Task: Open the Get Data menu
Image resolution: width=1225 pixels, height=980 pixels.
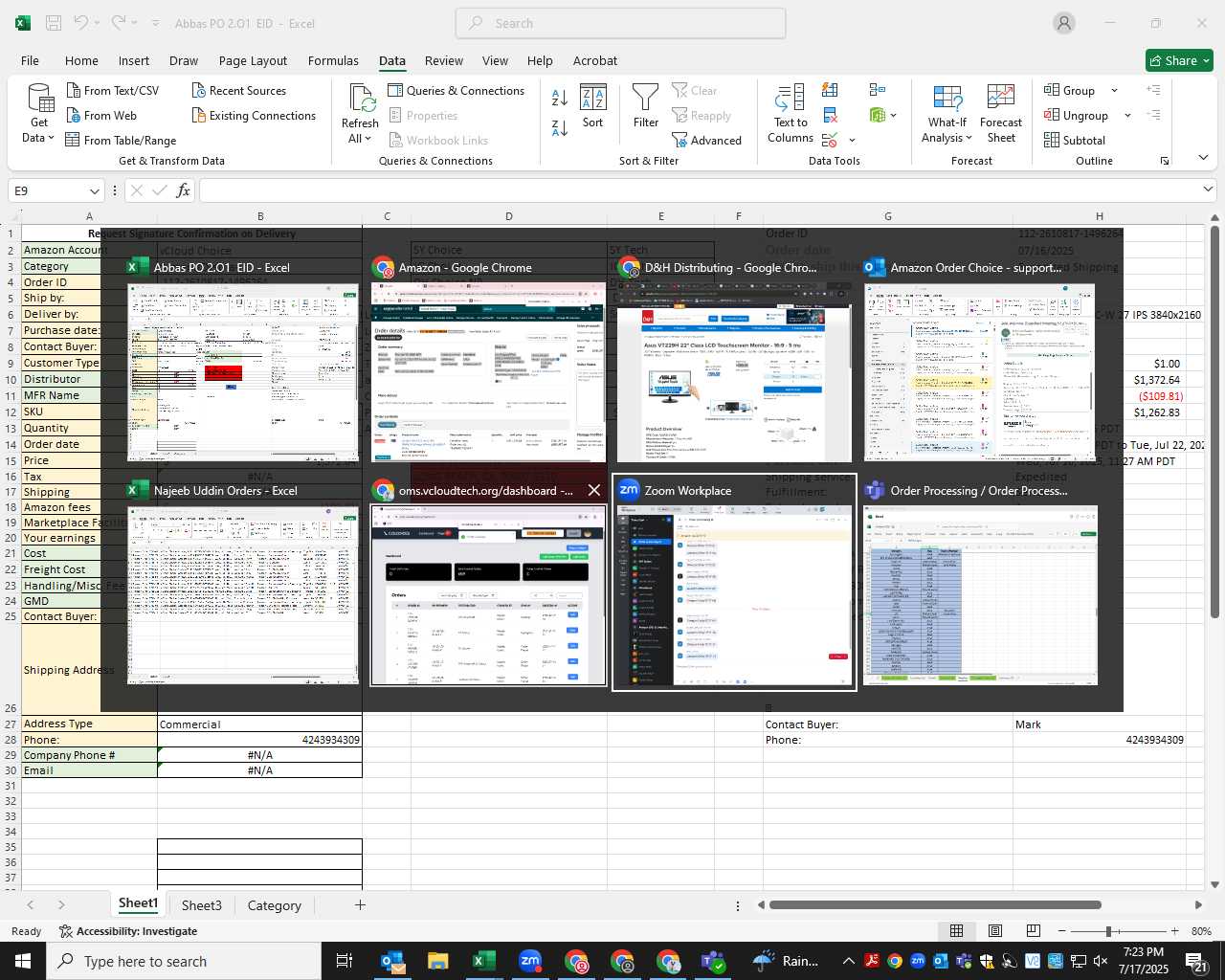Action: [x=39, y=114]
